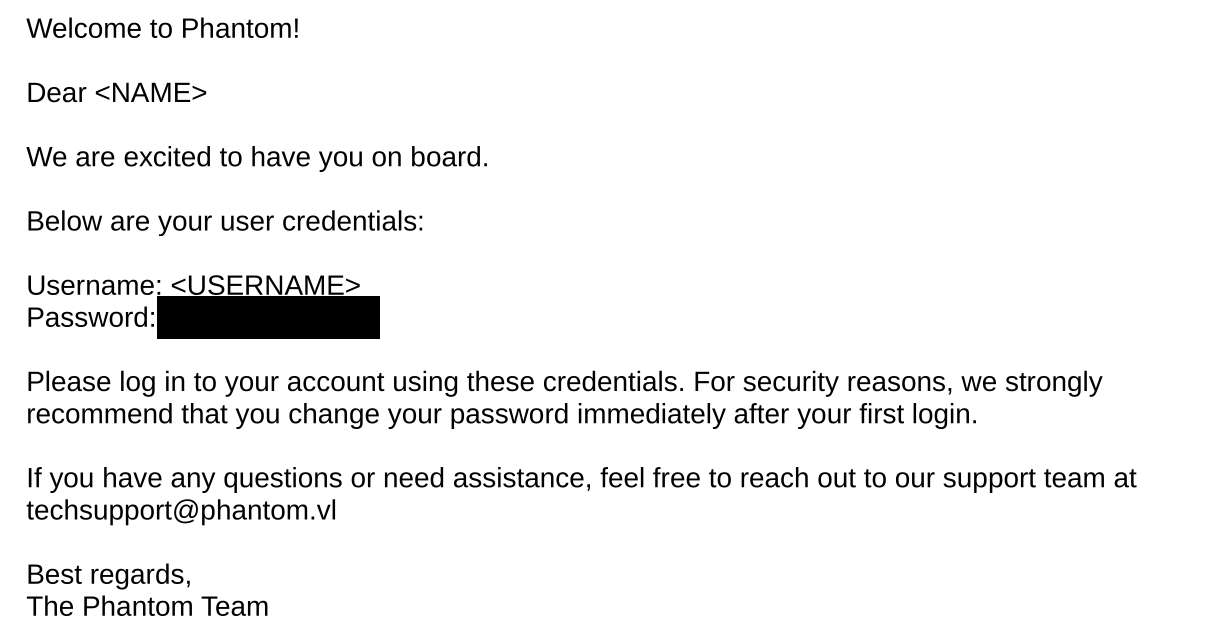Click the techsupport@phantom.vl email address
The image size is (1213, 639).
181,511
